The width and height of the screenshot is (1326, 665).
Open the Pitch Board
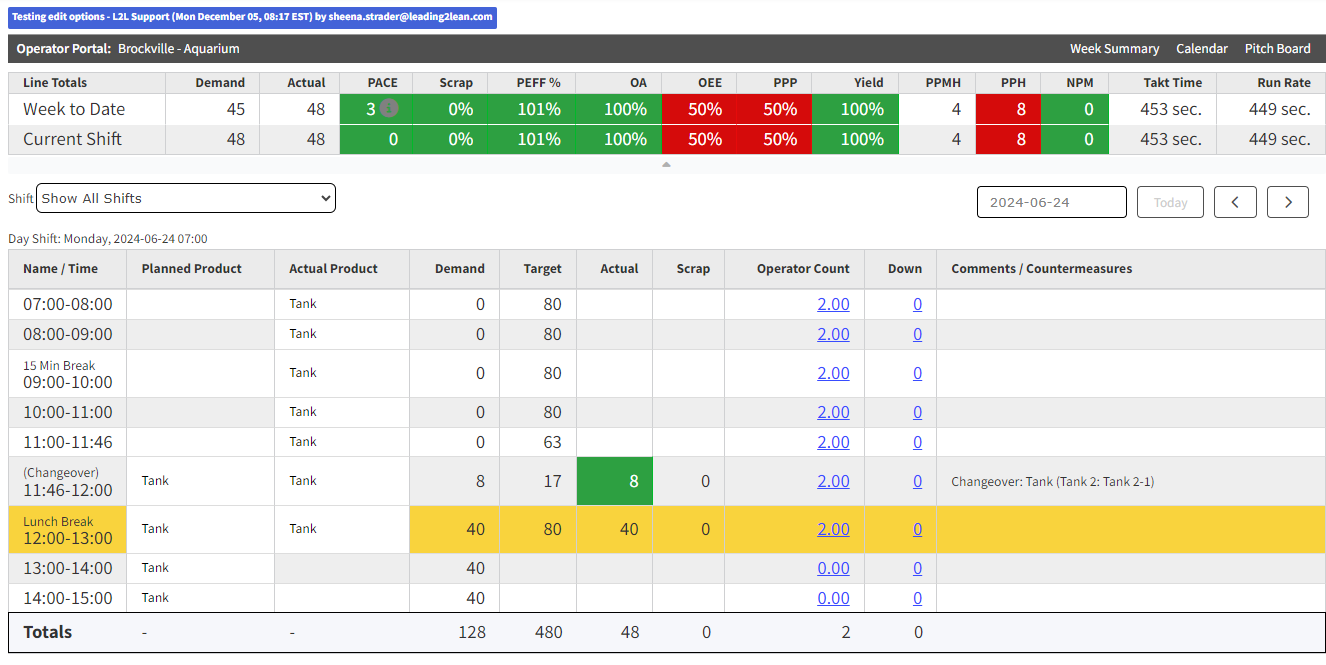pos(1277,48)
